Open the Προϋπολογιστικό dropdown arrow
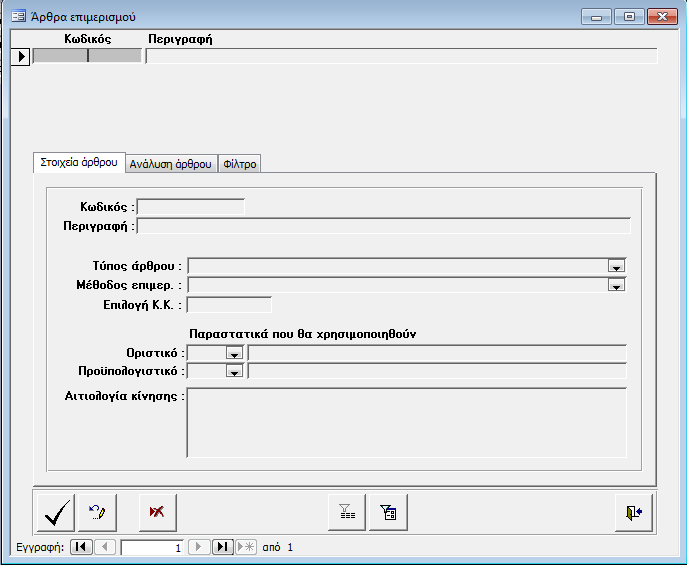The image size is (687, 565). click(x=234, y=371)
